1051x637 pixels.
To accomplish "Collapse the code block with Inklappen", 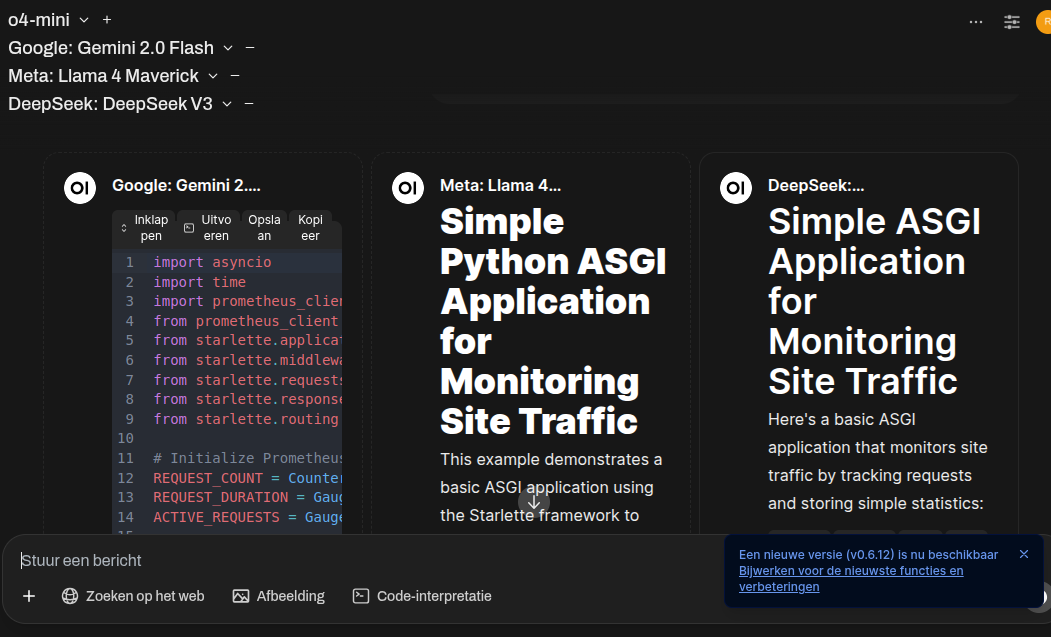I will point(145,228).
